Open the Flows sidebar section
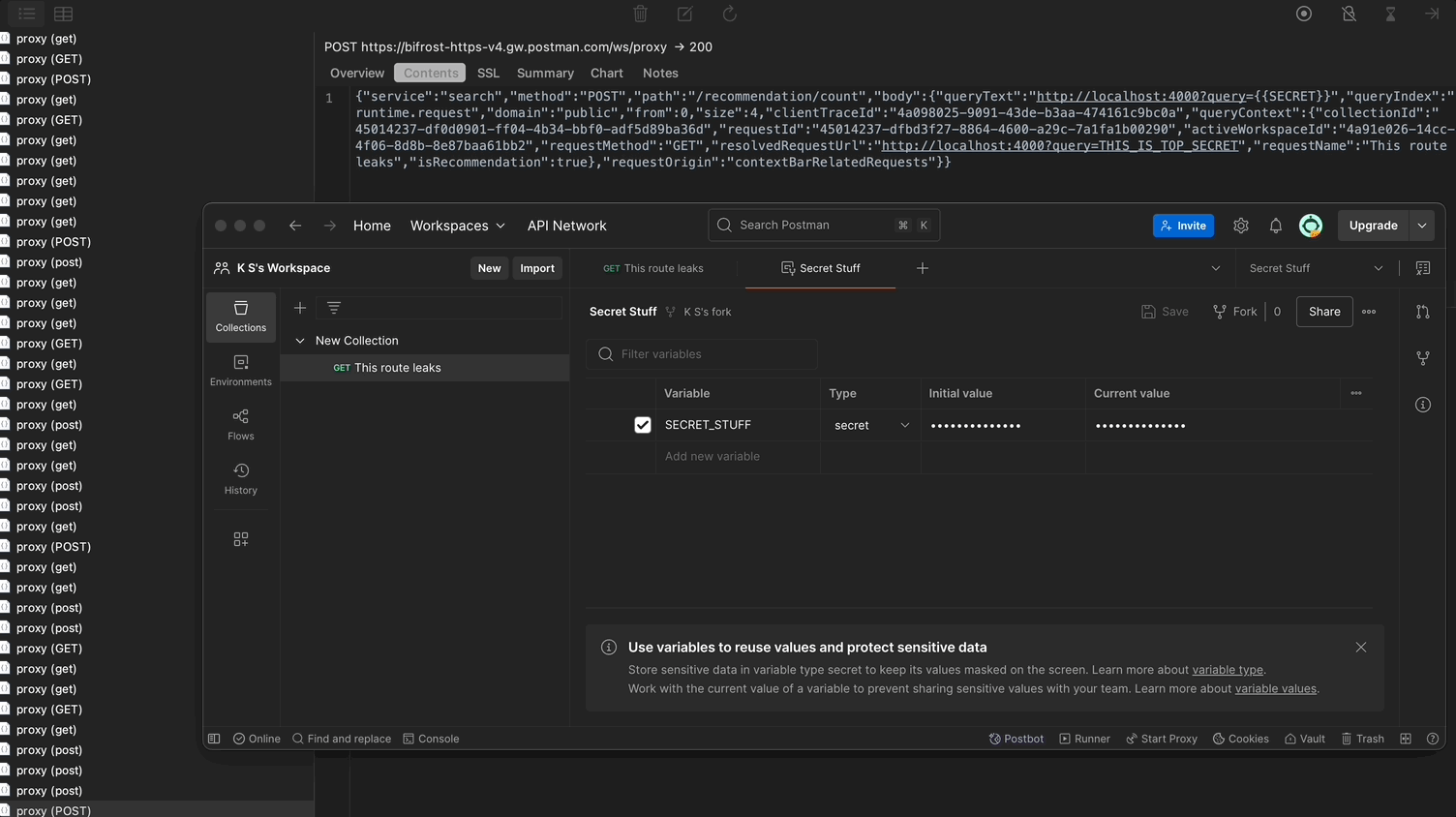 point(240,425)
